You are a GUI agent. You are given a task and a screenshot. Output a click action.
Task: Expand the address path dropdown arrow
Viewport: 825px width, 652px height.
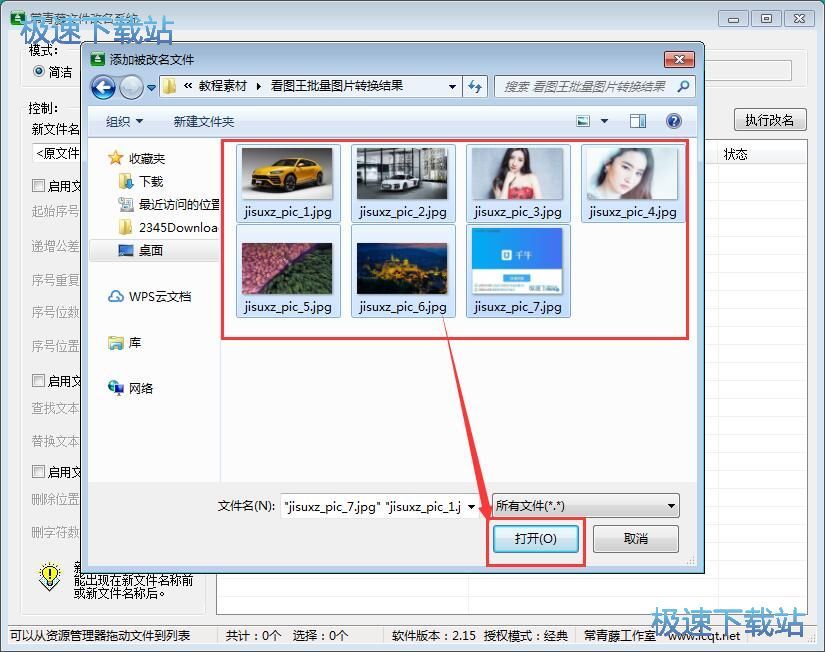[452, 87]
